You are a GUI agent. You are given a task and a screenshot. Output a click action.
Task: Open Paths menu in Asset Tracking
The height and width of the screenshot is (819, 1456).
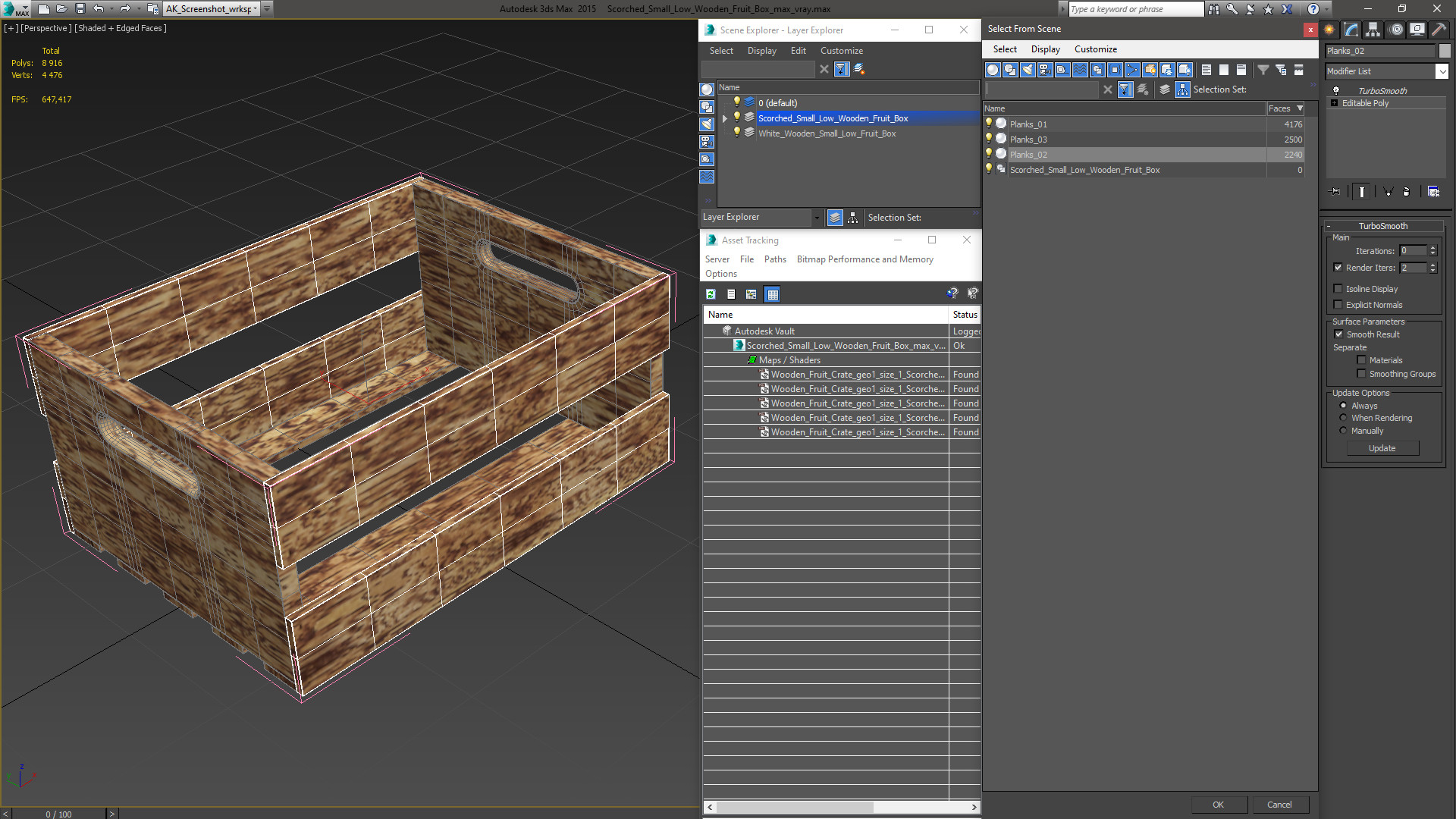point(775,259)
